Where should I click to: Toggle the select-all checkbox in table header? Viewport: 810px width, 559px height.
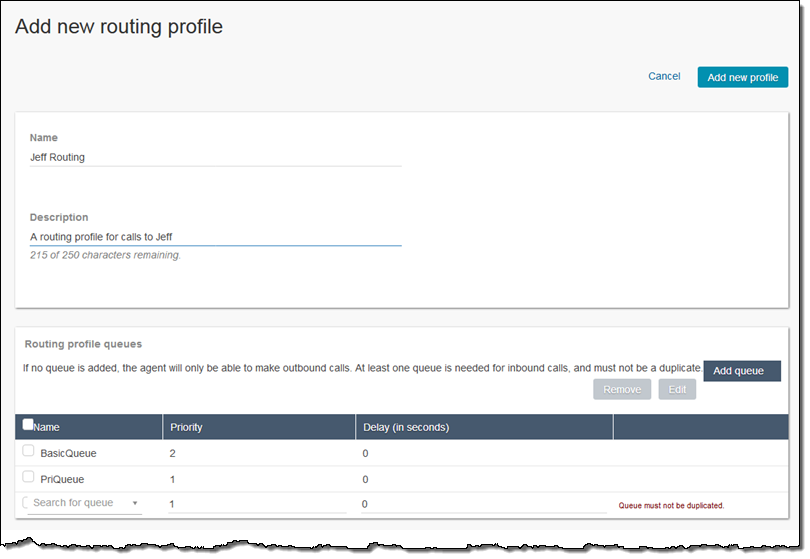pos(28,425)
